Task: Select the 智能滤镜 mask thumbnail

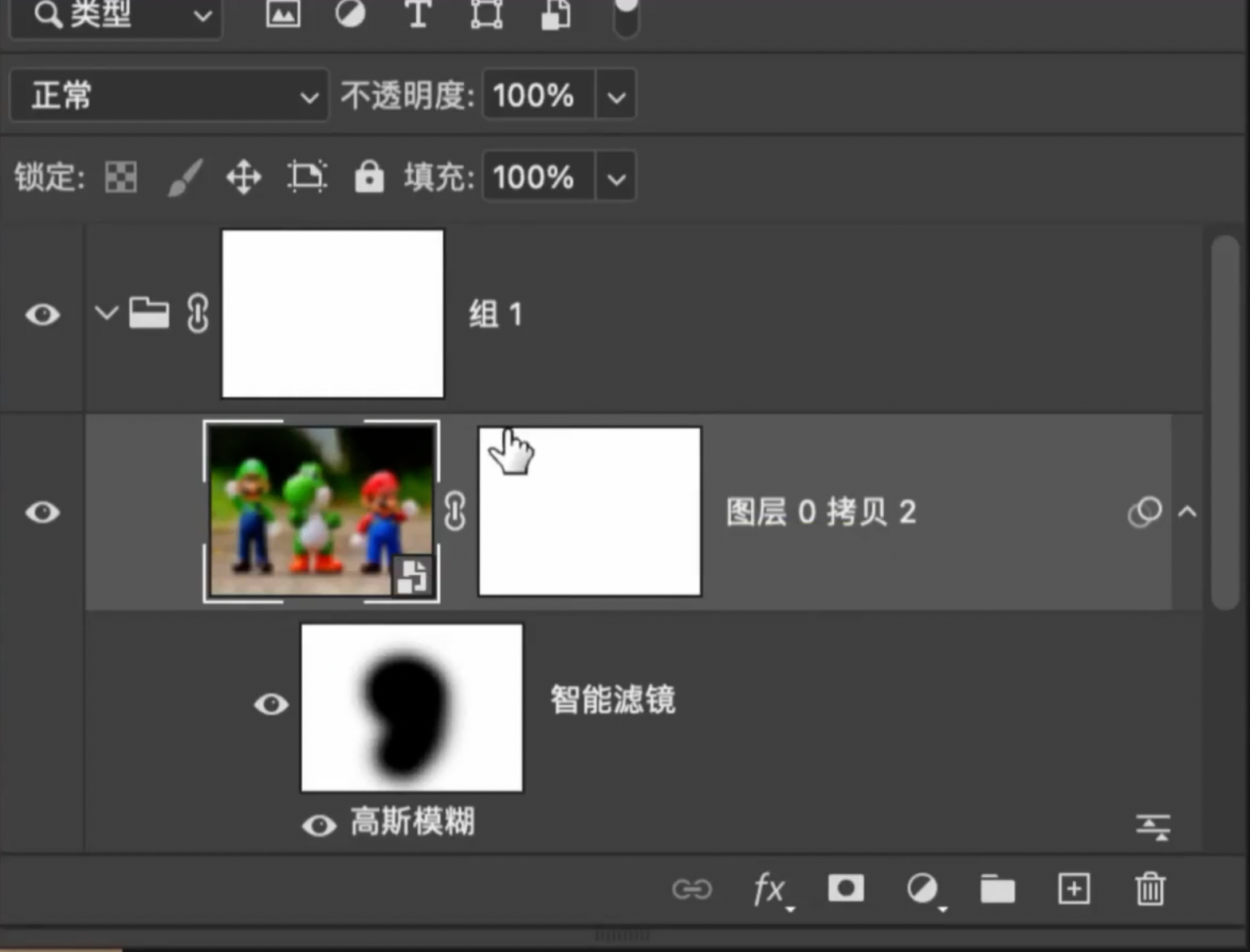Action: [411, 708]
